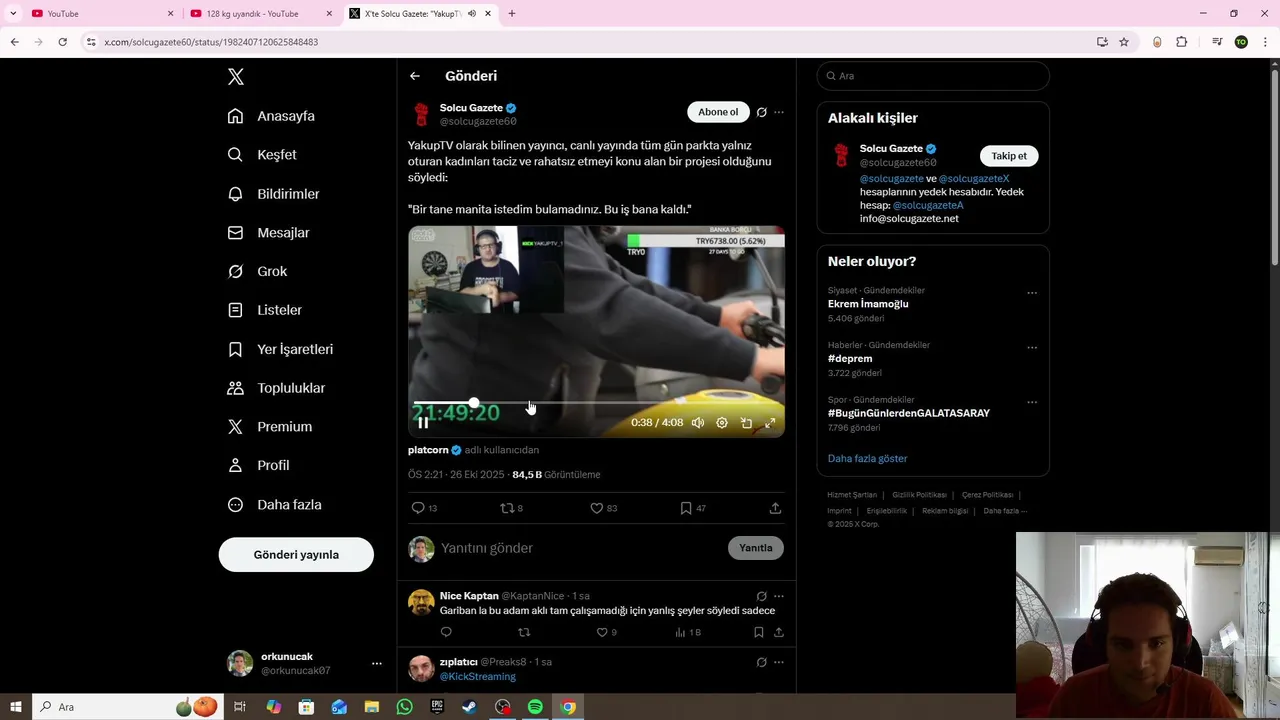Screen dimensions: 1280x720
Task: Open orkunucak account menu dots
Action: [x=377, y=664]
